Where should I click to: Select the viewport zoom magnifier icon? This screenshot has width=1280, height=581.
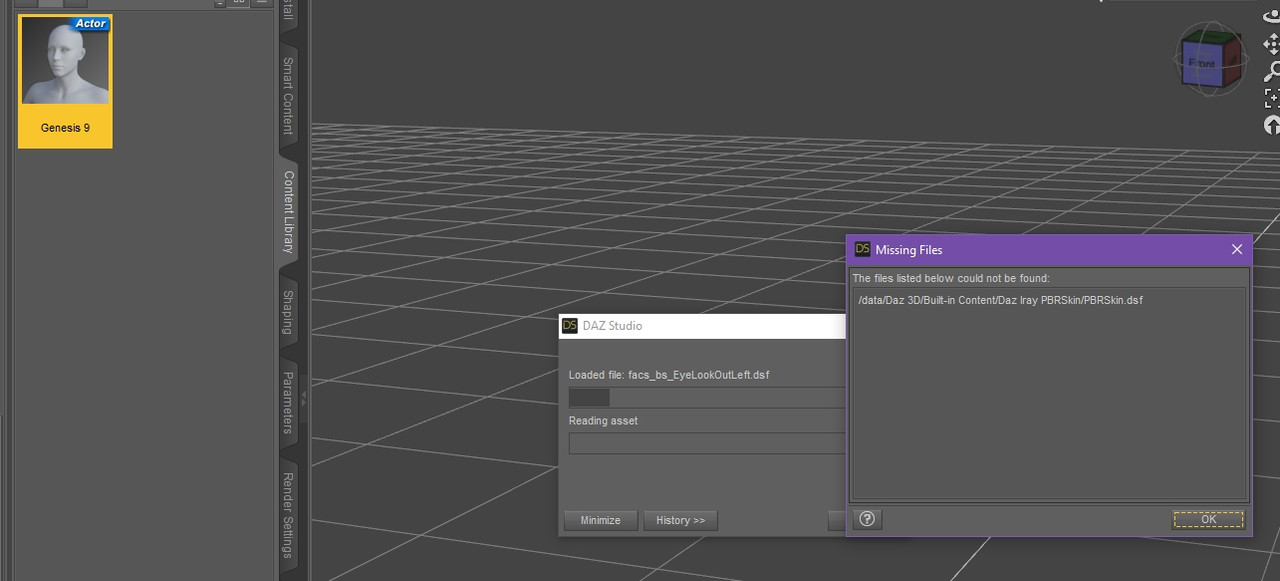tap(1272, 71)
